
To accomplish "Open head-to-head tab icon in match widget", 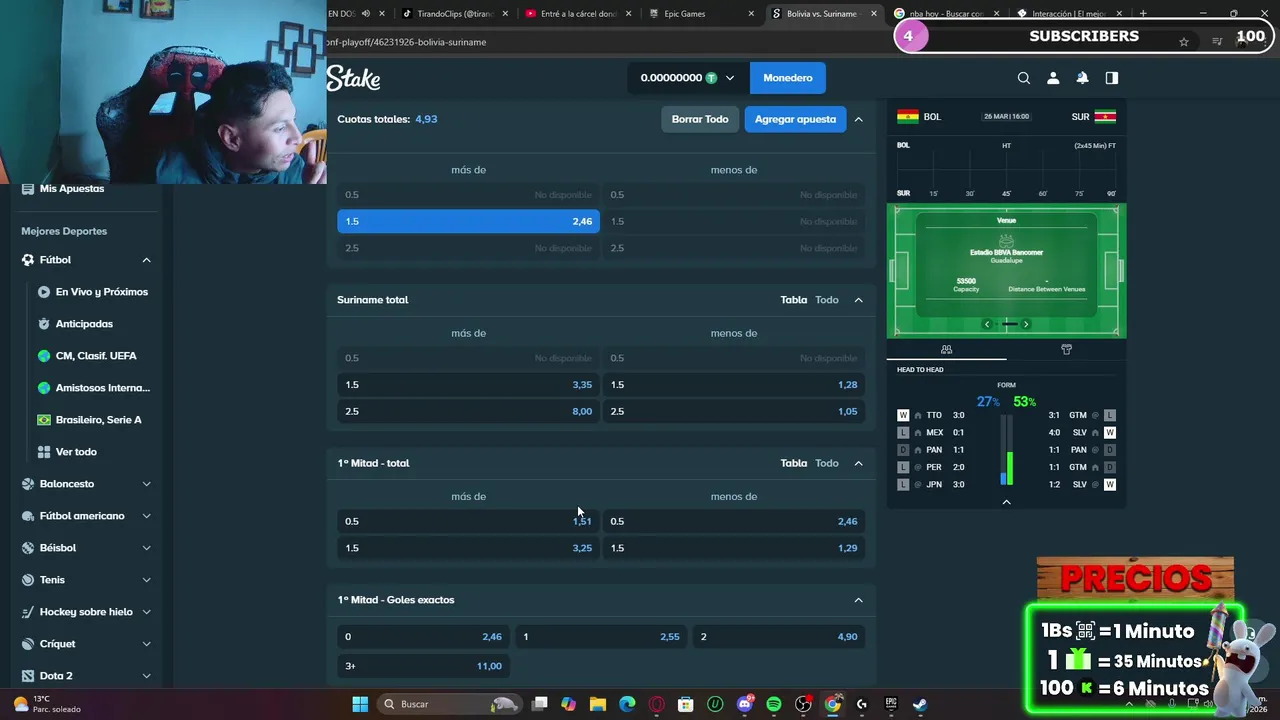I will pos(946,349).
